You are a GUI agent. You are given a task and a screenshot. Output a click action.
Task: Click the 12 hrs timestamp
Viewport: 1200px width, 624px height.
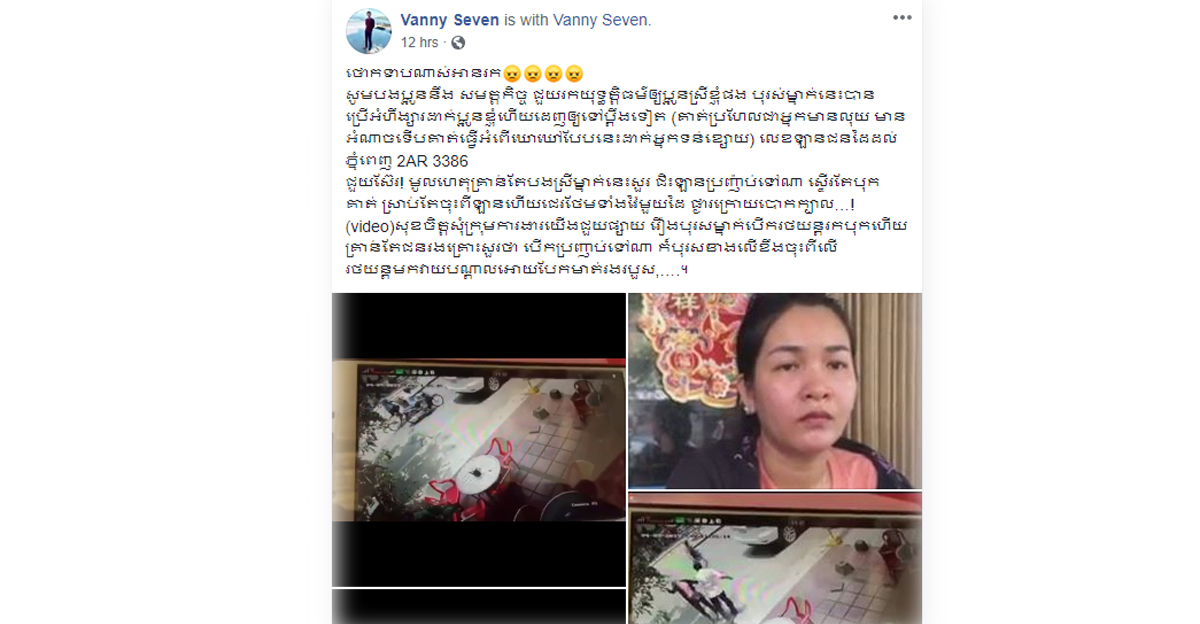coord(419,42)
